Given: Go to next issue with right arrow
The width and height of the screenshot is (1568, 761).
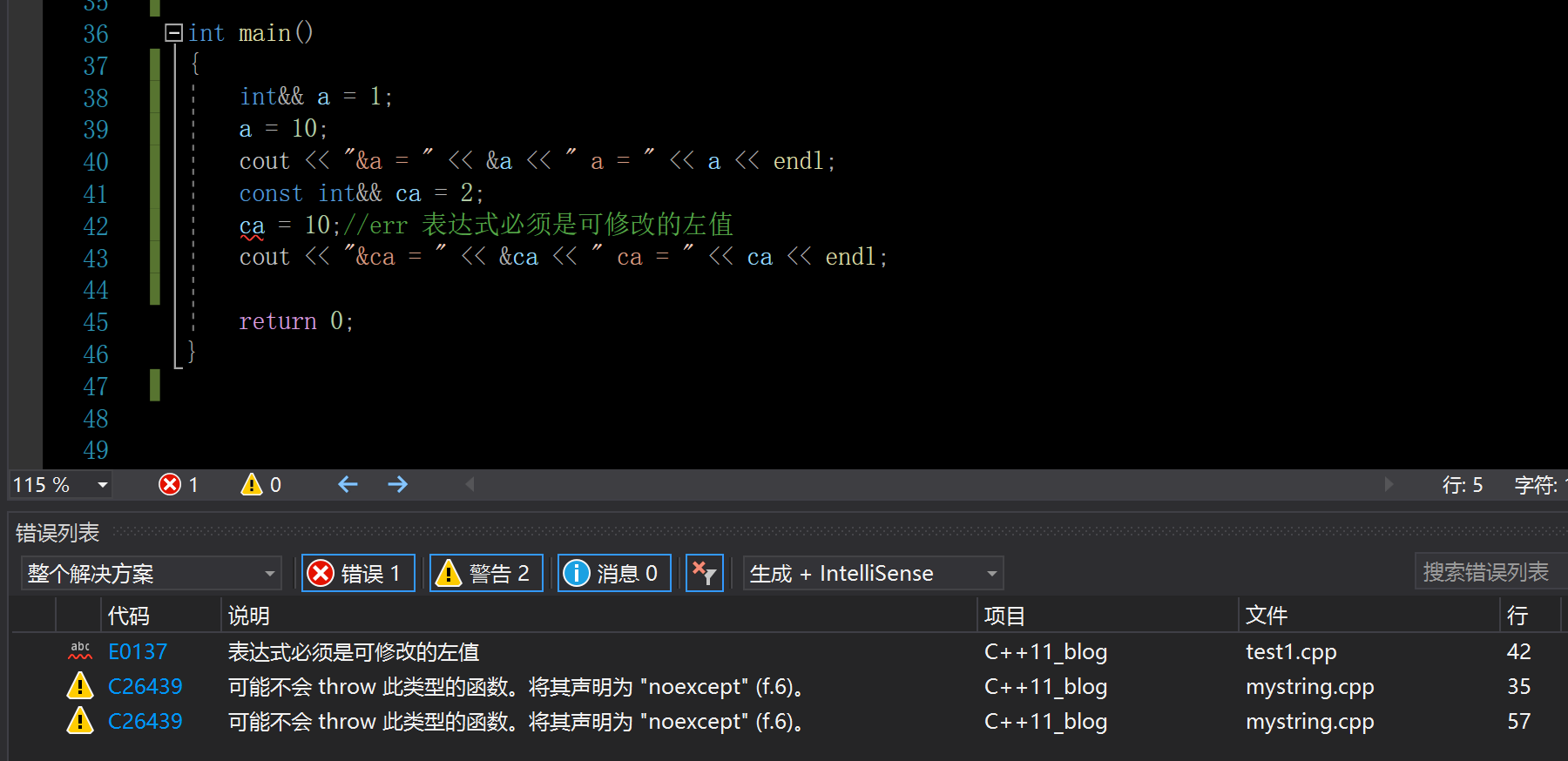Looking at the screenshot, I should tap(397, 484).
